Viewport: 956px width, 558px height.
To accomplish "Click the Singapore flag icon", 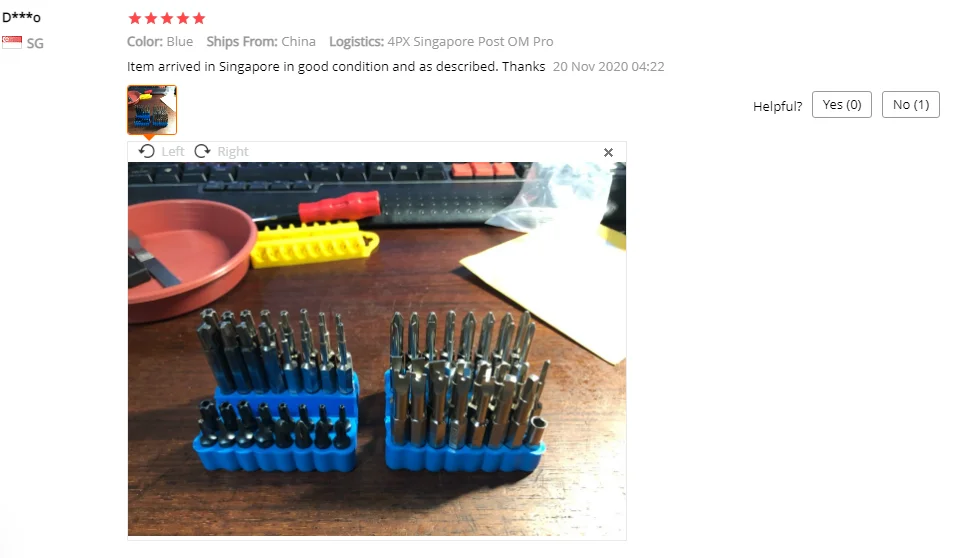I will point(12,42).
